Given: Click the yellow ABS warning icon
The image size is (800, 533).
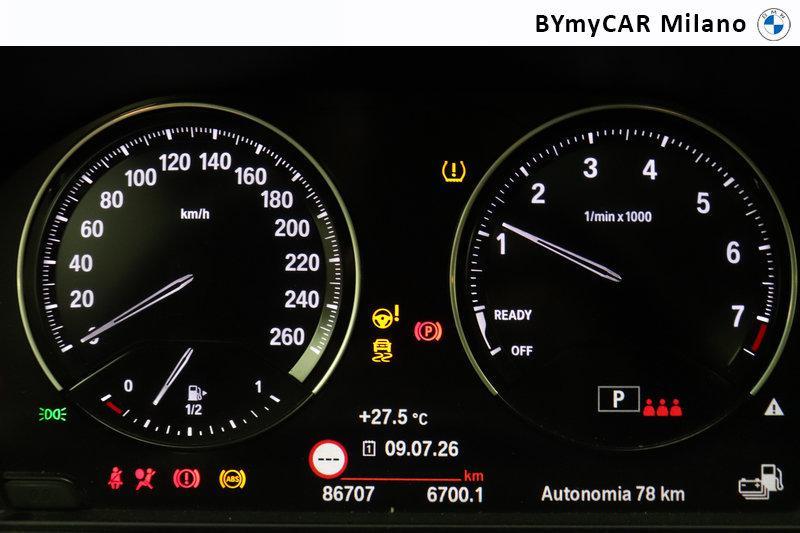Looking at the screenshot, I should pyautogui.click(x=232, y=478).
